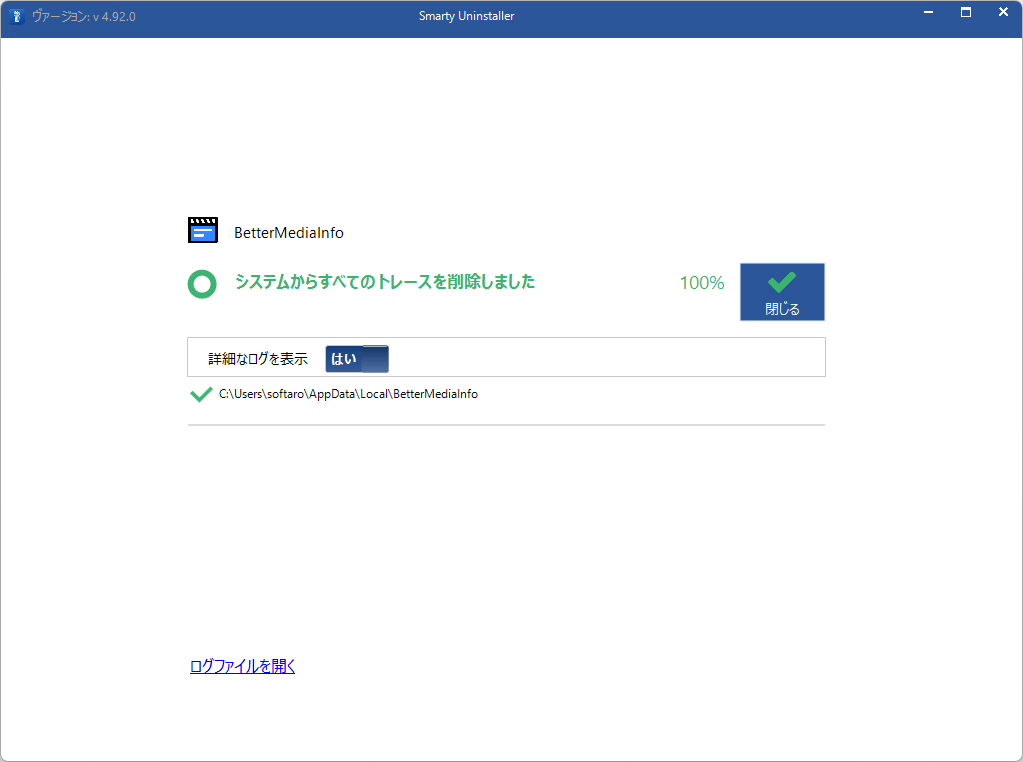Maximize the Smarty Uninstaller window
Viewport: 1023px width, 762px height.
(x=966, y=13)
